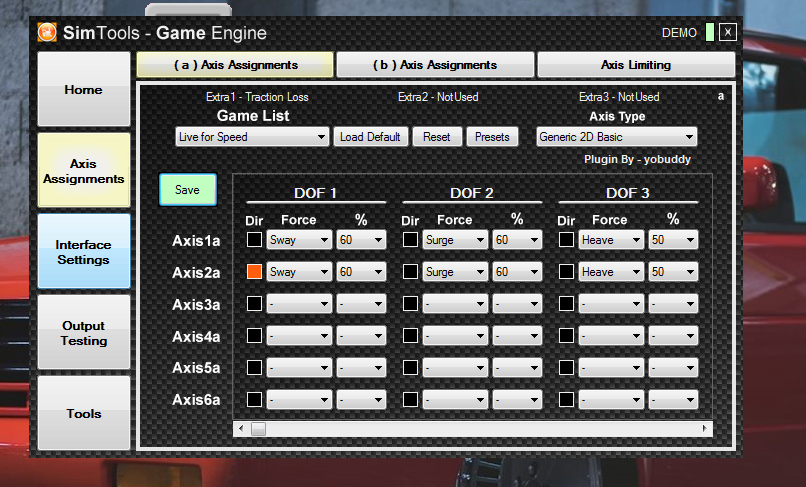This screenshot has width=806, height=487.
Task: Toggle Axis1a DOF 1 direction box
Action: (x=254, y=240)
